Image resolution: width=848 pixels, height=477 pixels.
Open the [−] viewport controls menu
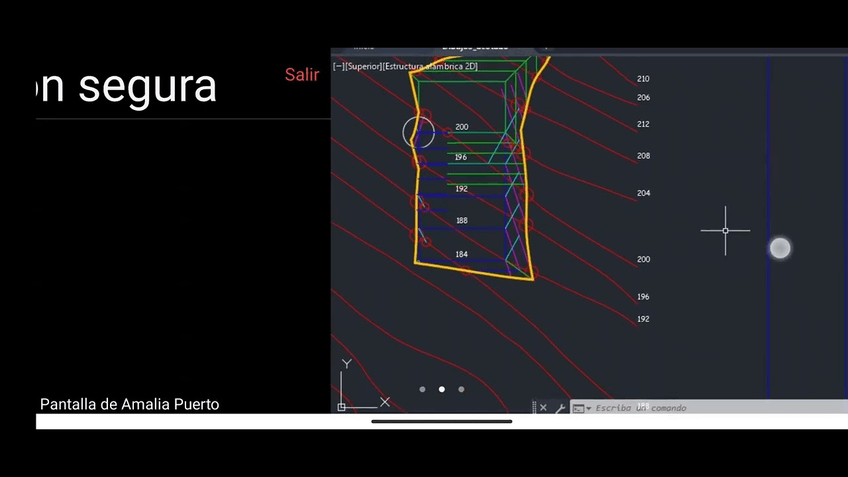[338, 67]
